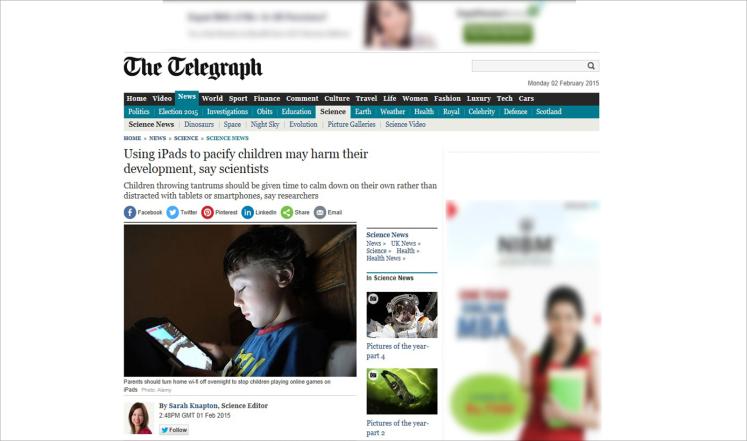Open the Tech menu item
Screen dimensions: 747x441
click(505, 99)
